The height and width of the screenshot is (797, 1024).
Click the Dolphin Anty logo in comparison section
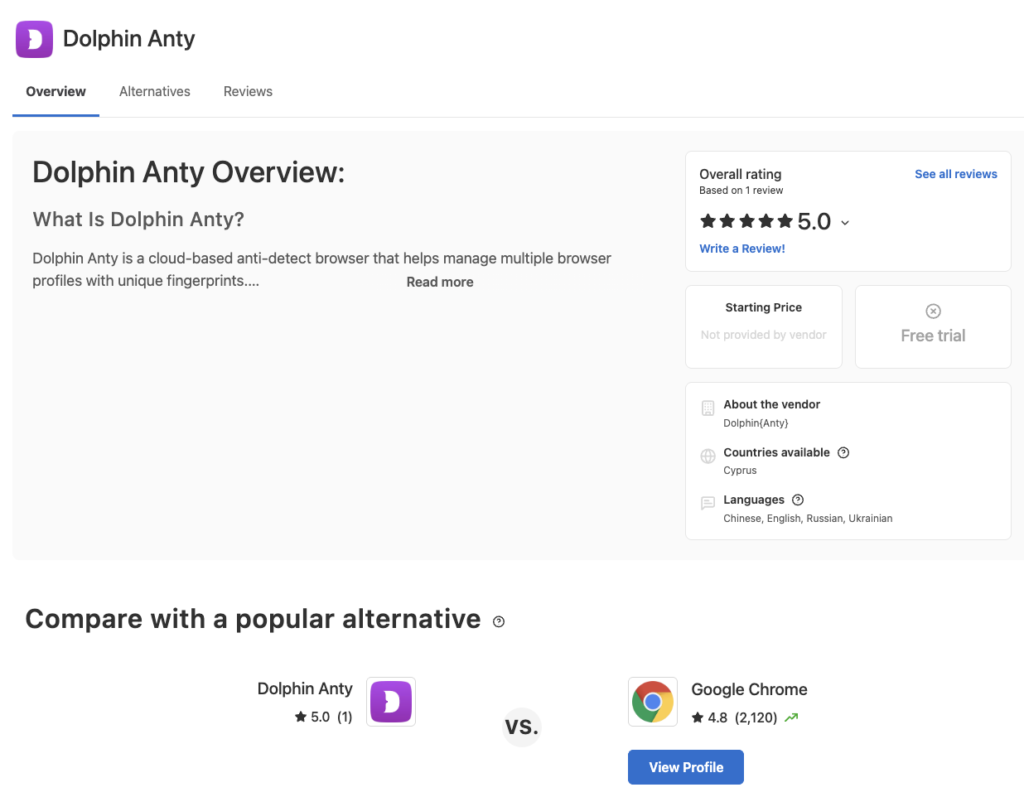coord(391,702)
